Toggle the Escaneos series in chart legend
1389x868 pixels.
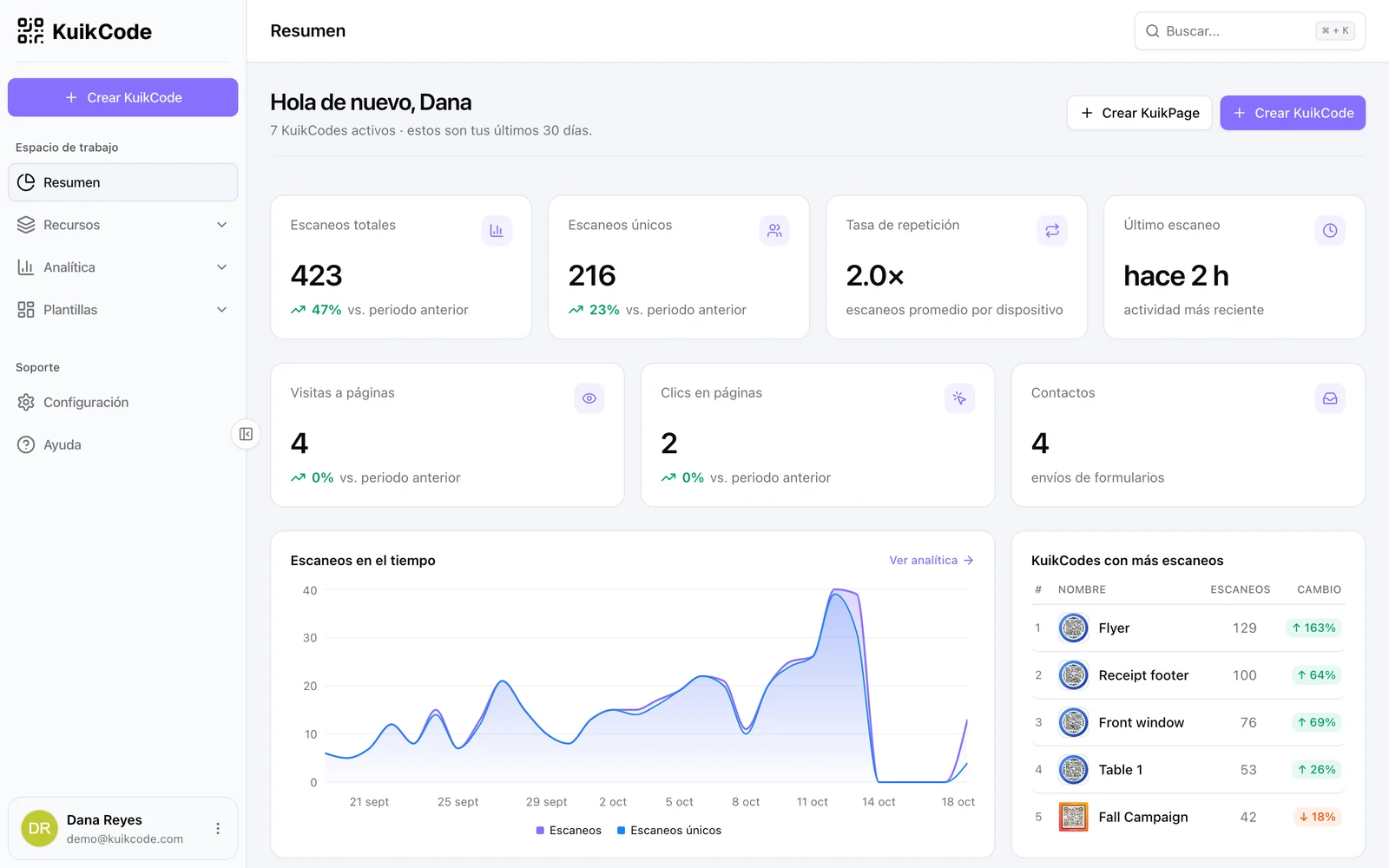pyautogui.click(x=569, y=831)
